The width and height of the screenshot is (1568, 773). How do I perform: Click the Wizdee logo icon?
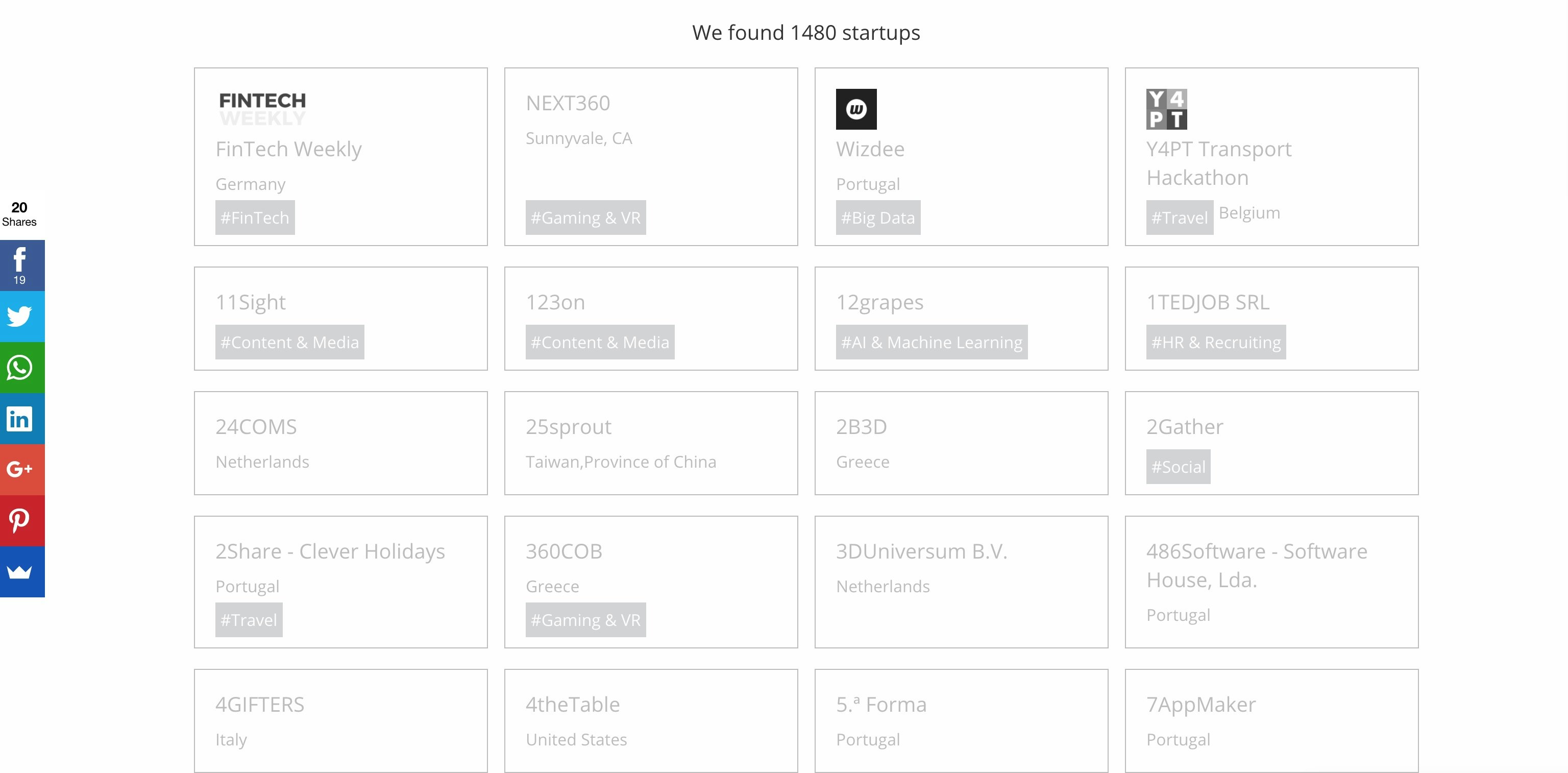(x=856, y=110)
